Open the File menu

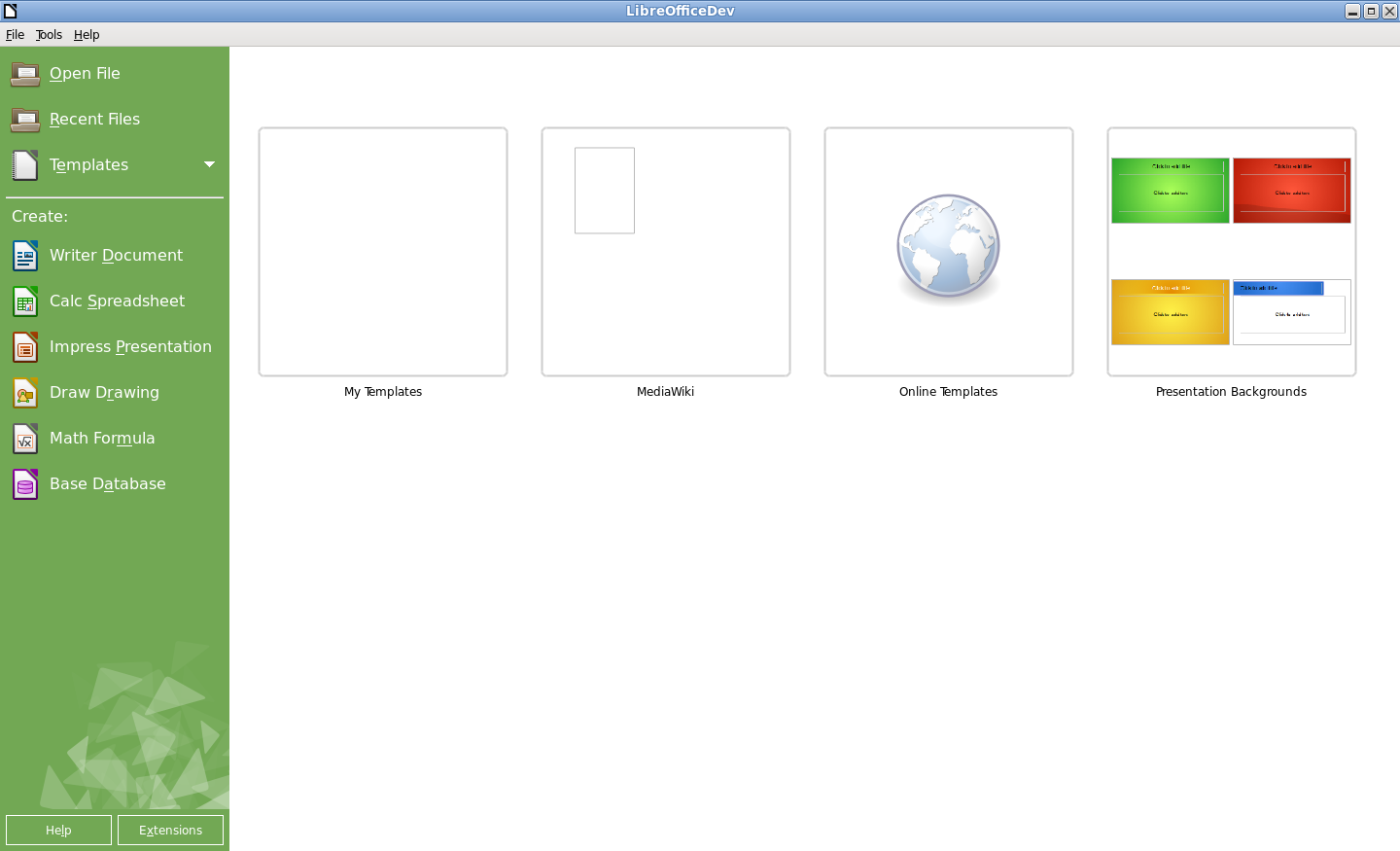pos(15,35)
